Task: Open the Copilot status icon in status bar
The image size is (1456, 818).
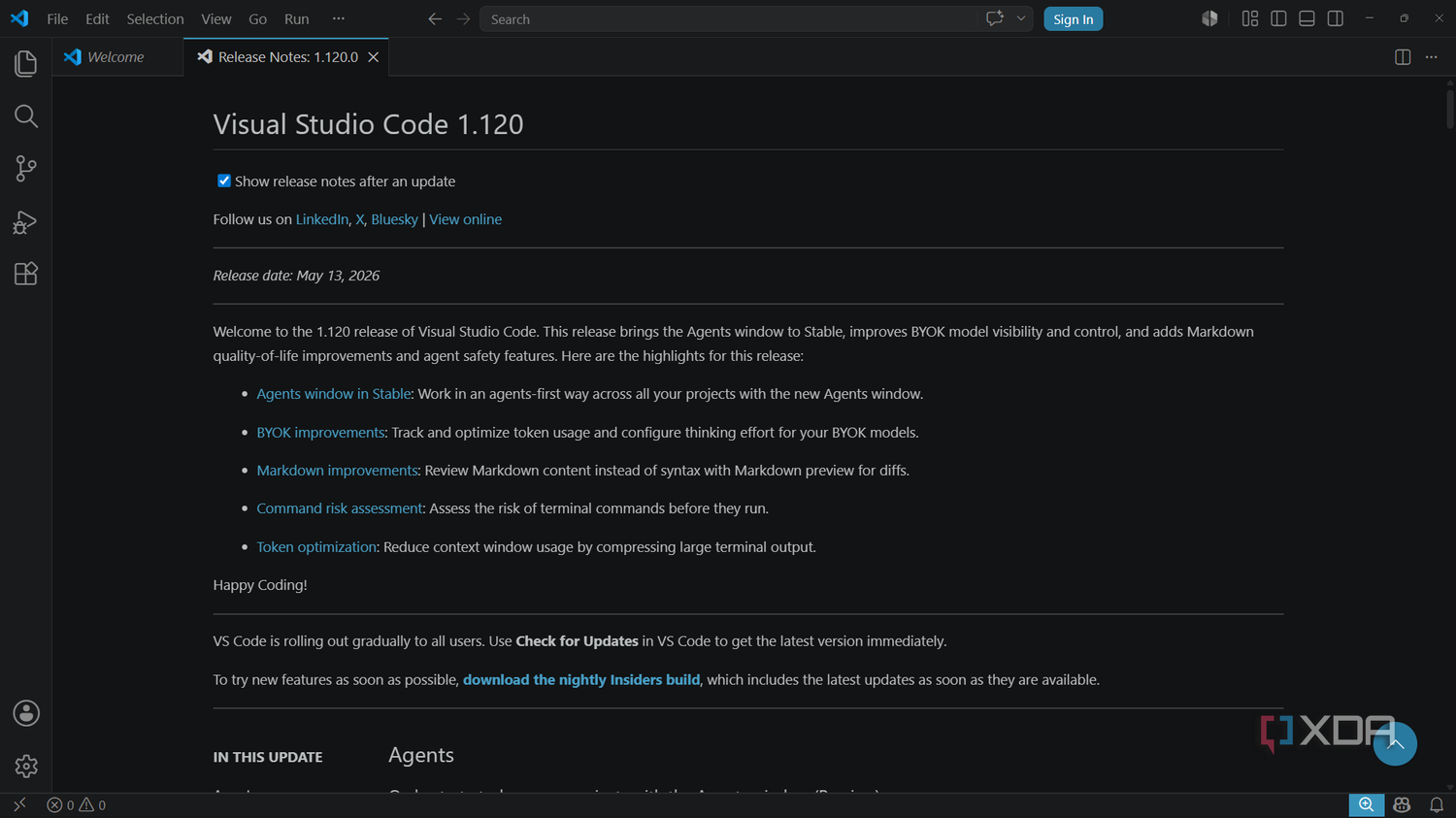Action: point(1402,804)
